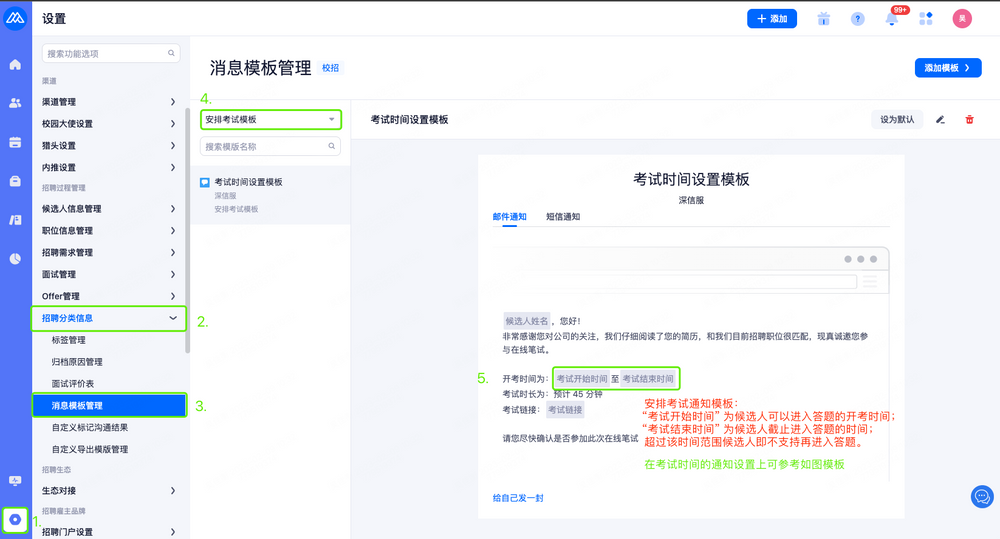This screenshot has width=1000, height=539.
Task: Open settings gear icon in left rail
Action: [x=15, y=520]
